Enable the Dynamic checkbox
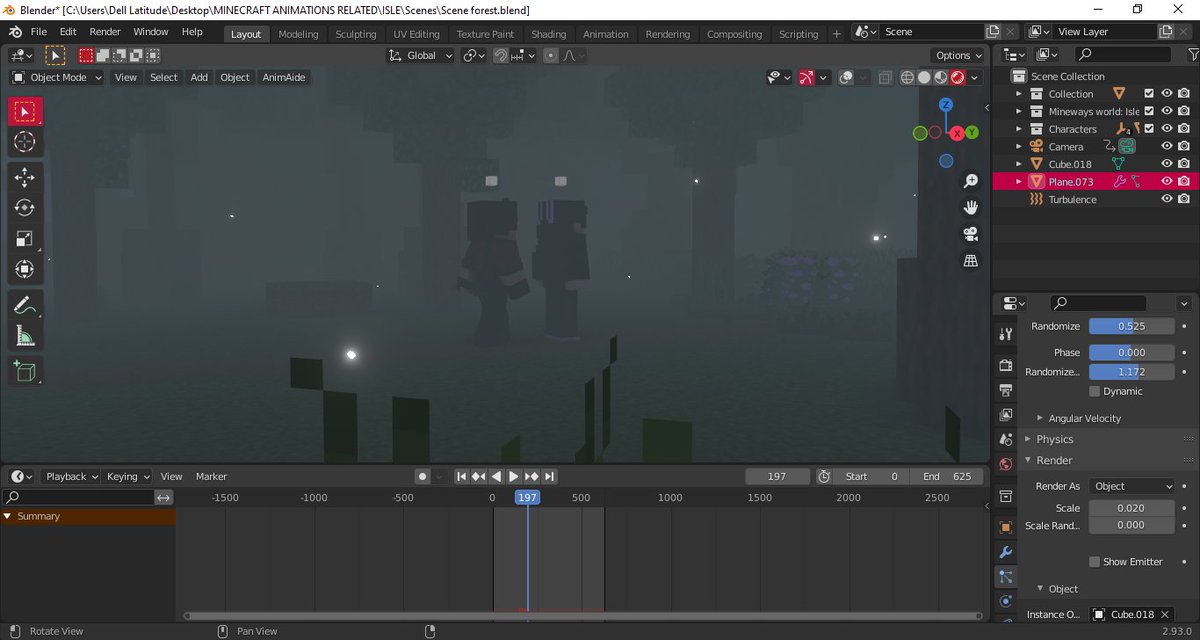1200x640 pixels. coord(1094,391)
